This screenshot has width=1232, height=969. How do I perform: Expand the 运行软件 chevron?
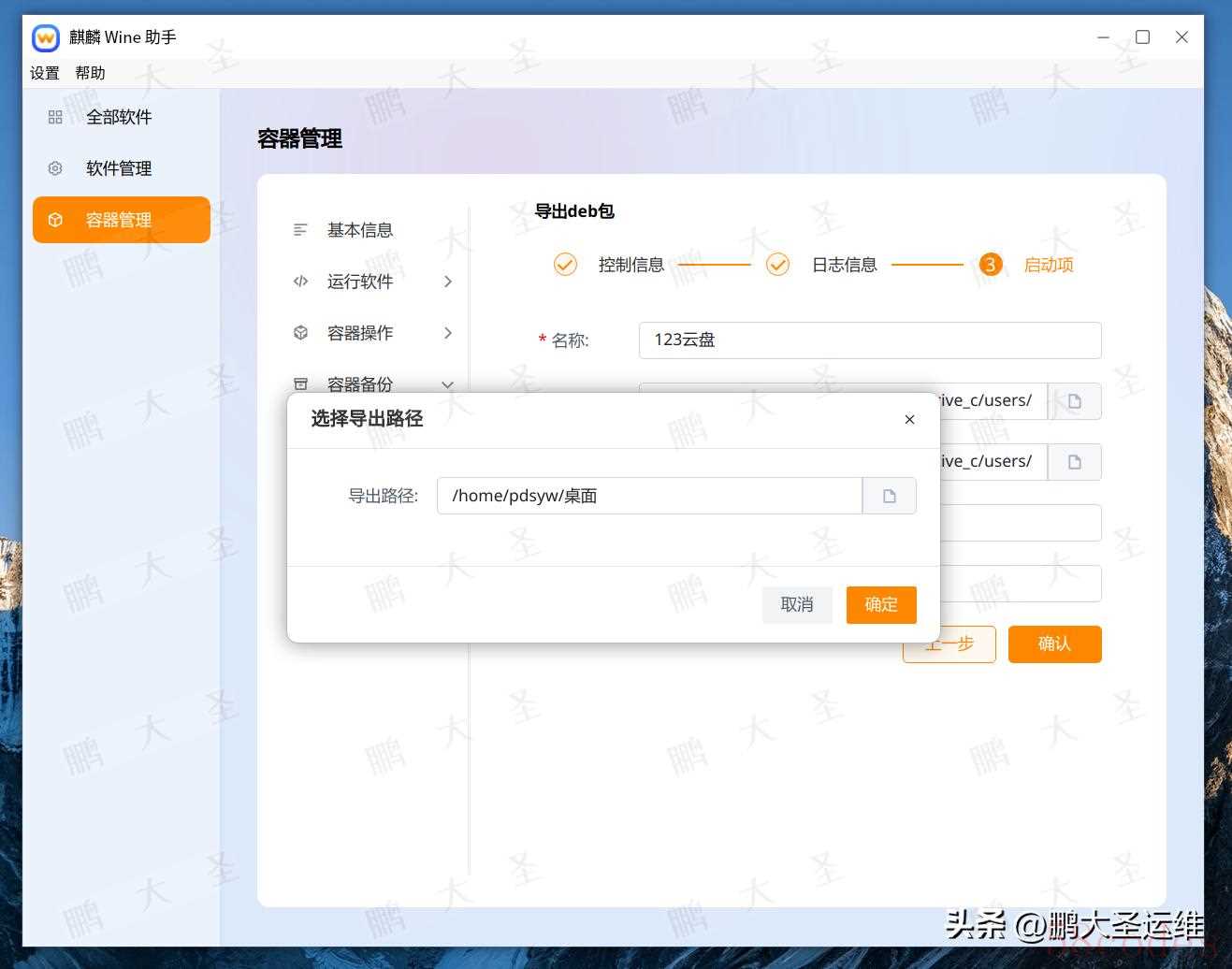click(x=448, y=282)
